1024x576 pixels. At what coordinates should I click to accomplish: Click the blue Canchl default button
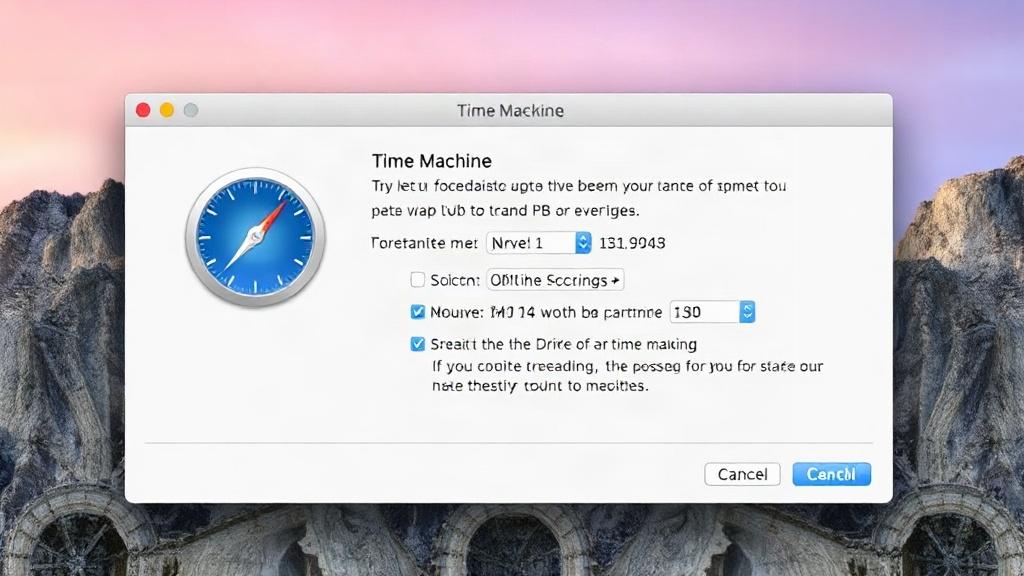point(831,474)
